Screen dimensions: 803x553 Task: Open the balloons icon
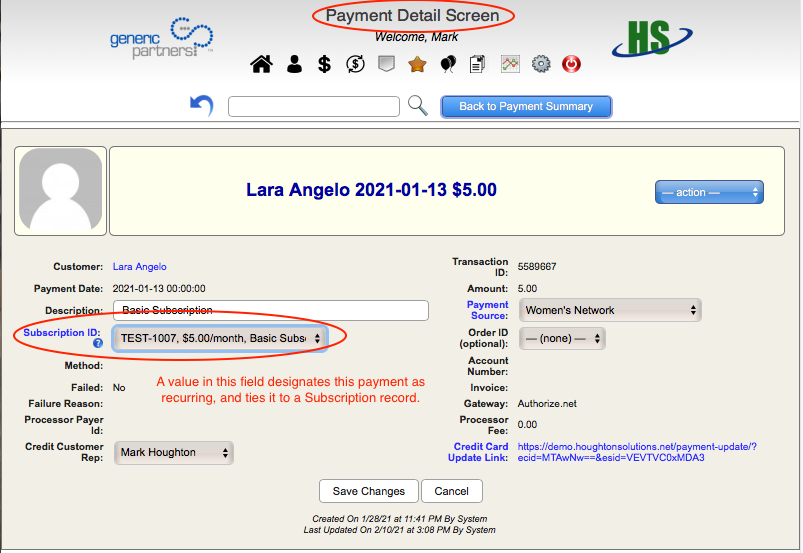click(448, 65)
